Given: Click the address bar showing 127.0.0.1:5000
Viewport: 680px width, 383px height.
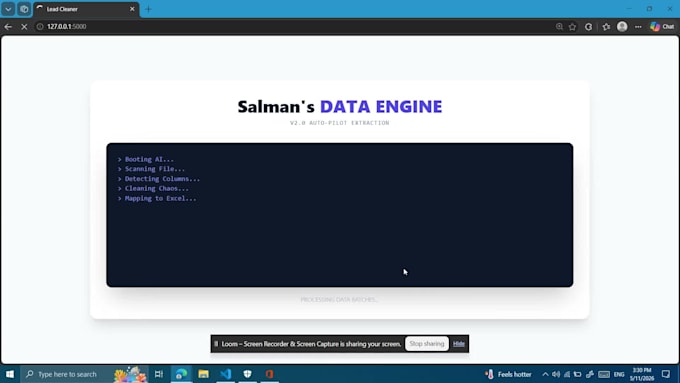Looking at the screenshot, I should pyautogui.click(x=295, y=26).
